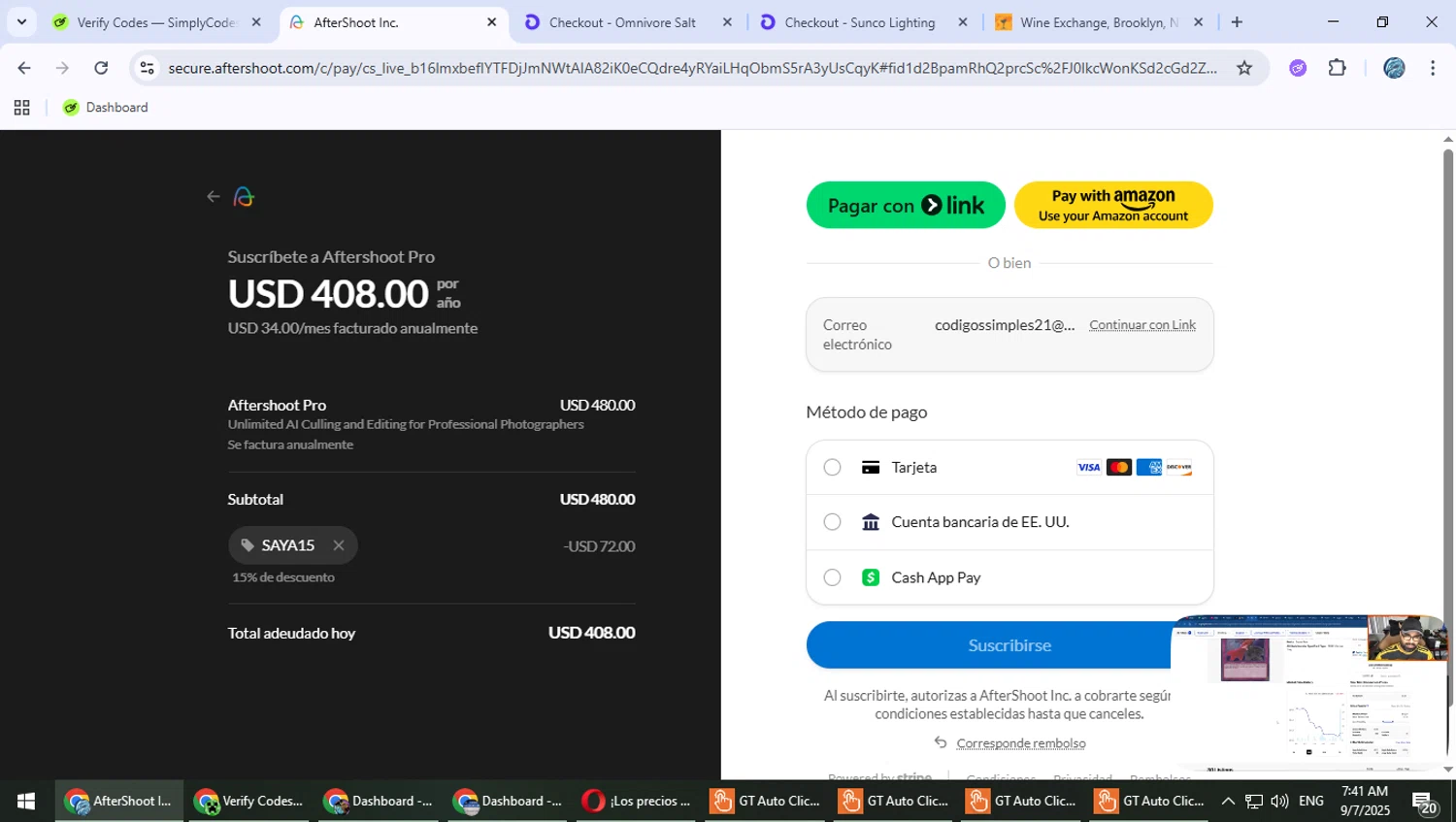Click the site information icon in address bar

click(147, 68)
